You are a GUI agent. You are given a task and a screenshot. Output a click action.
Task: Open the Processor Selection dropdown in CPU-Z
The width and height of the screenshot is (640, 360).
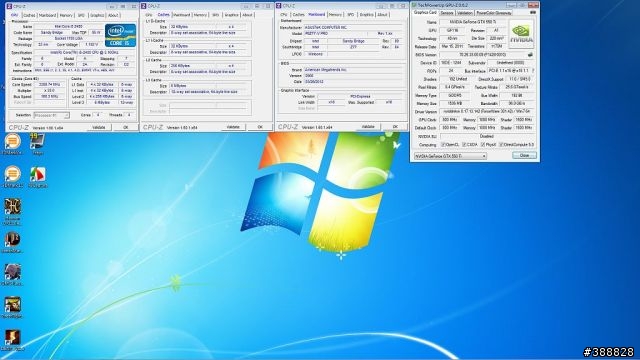point(51,116)
